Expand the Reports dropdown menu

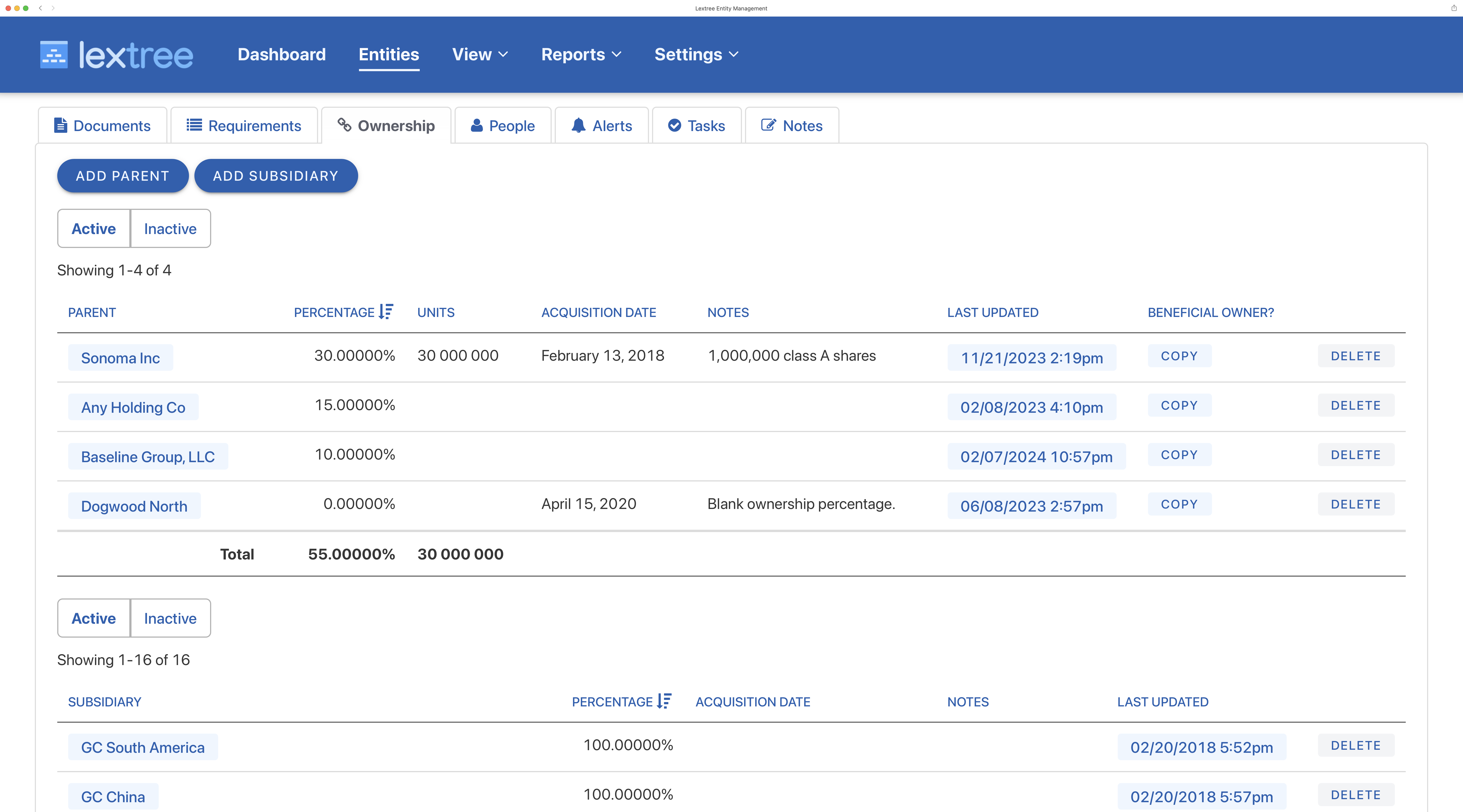click(581, 54)
